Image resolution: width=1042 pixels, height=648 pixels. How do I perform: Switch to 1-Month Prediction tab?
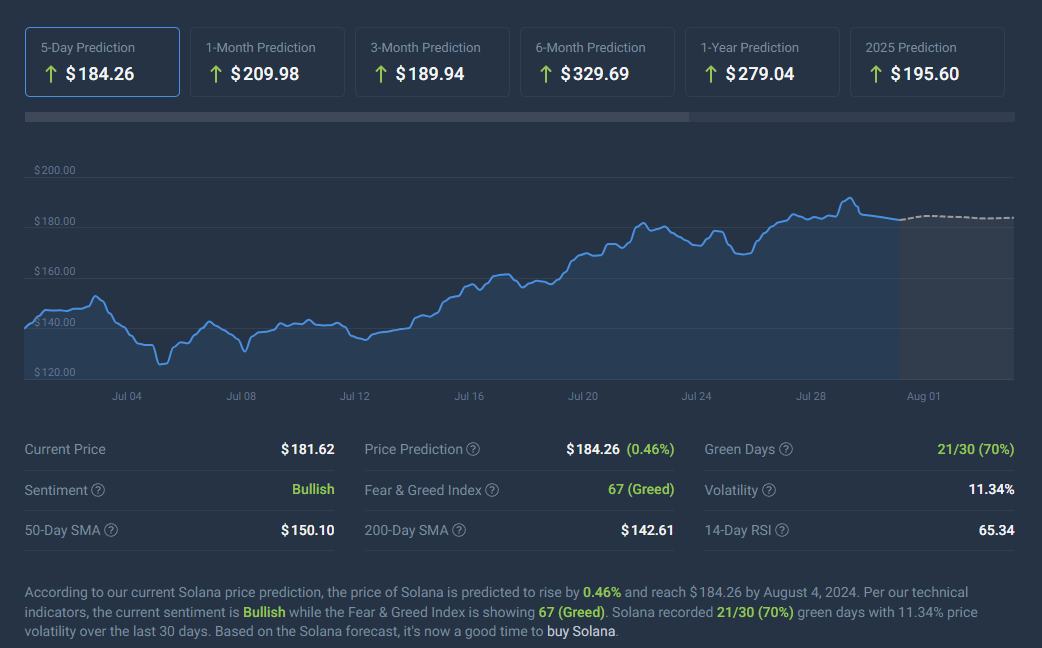point(267,62)
